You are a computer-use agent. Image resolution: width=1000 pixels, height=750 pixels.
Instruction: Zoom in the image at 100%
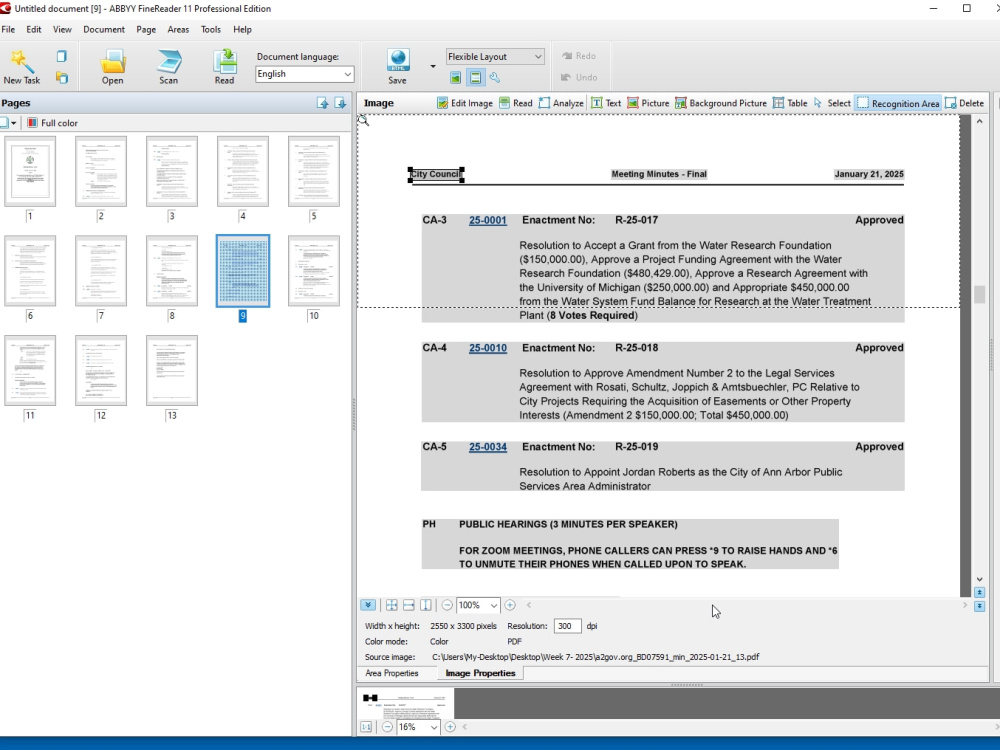(510, 605)
